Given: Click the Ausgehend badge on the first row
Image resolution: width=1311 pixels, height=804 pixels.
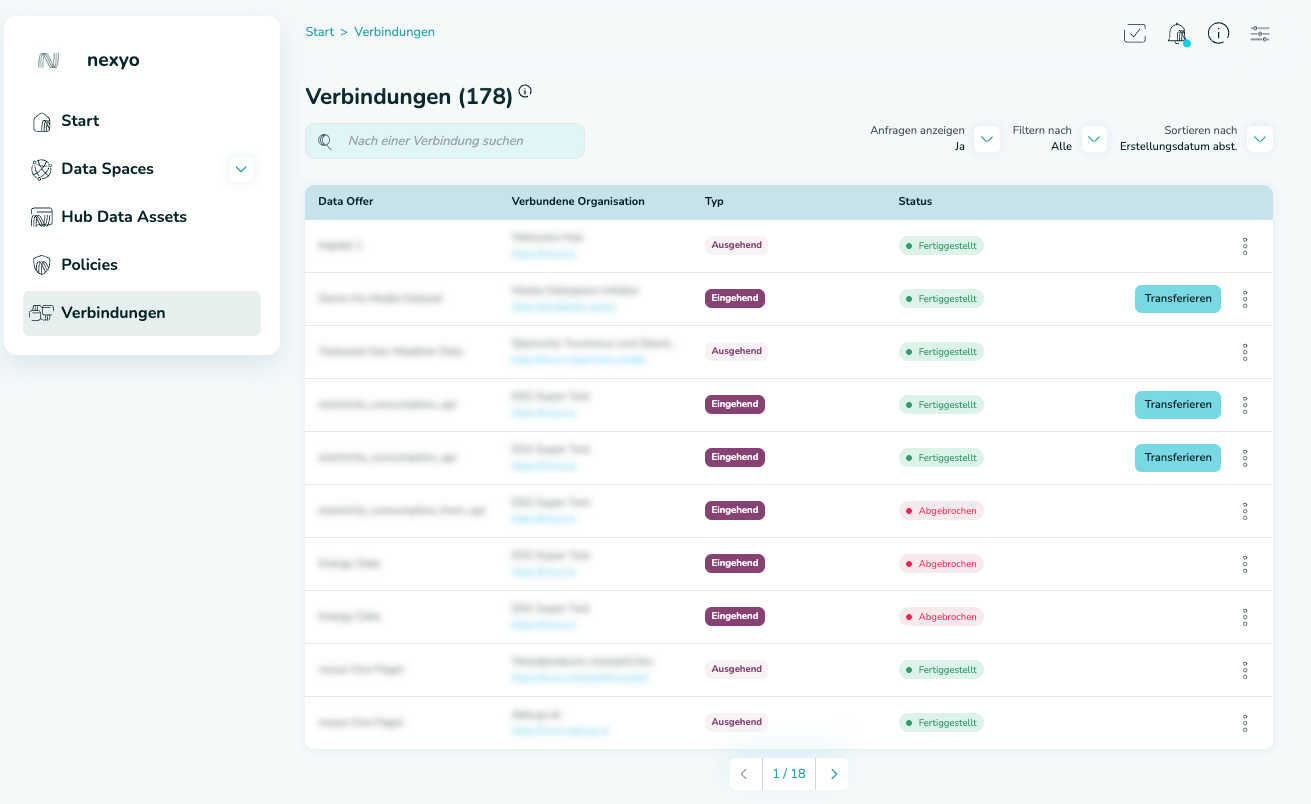Looking at the screenshot, I should (736, 244).
